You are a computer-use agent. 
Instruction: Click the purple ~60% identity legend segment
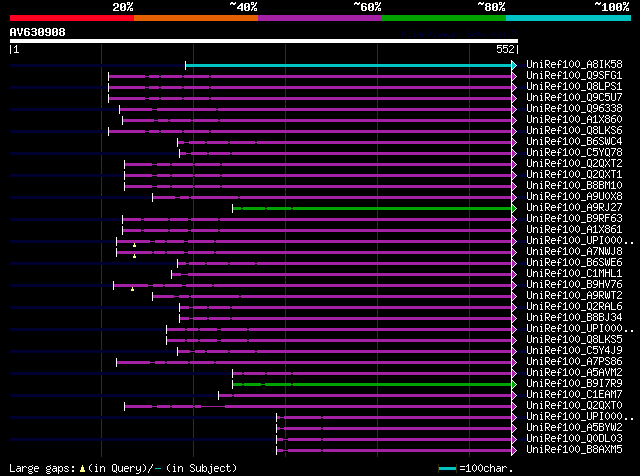(320, 18)
